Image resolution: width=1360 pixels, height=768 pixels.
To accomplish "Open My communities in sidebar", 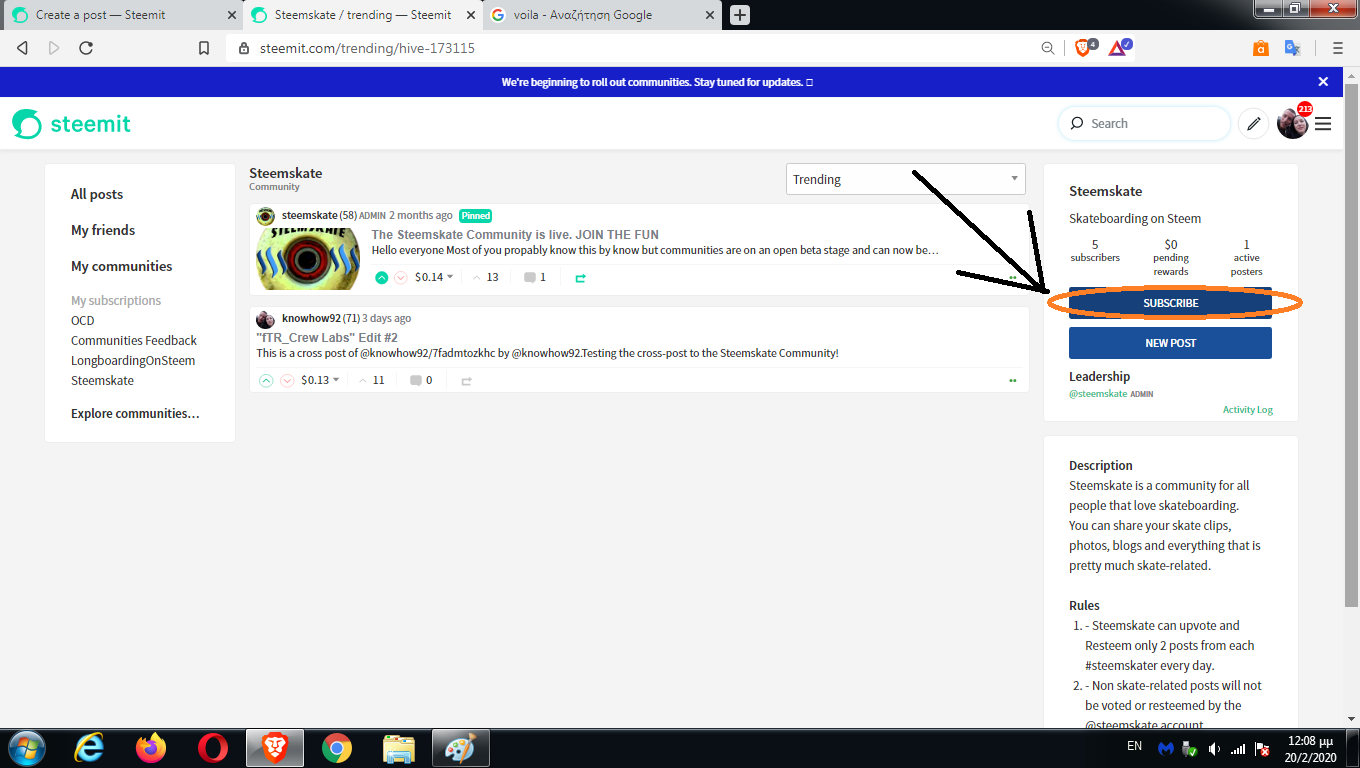I will (121, 266).
